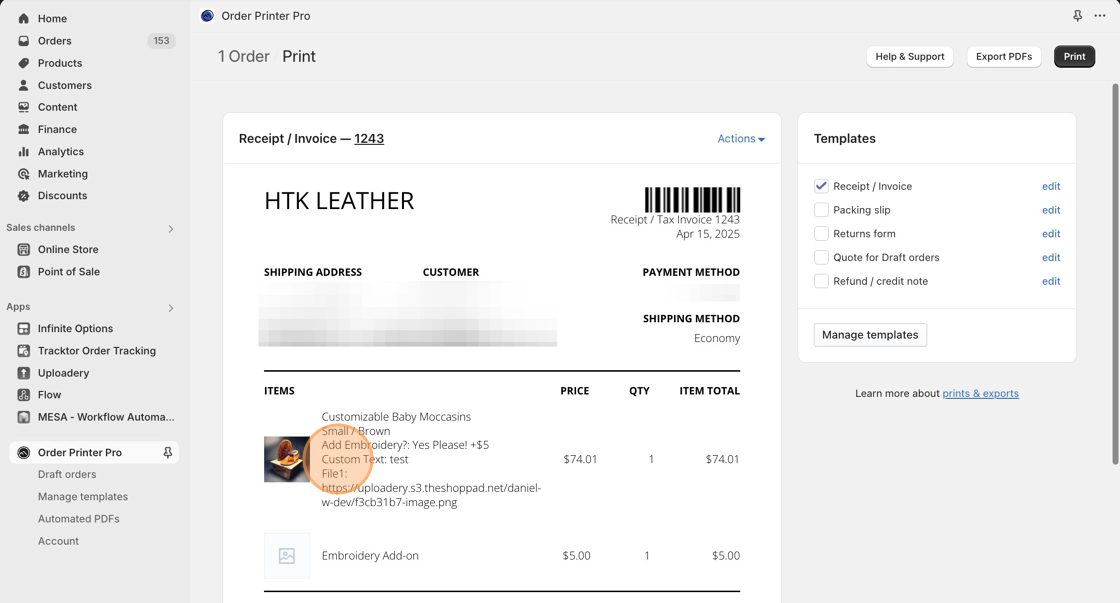Open Automated PDFs submenu item
The image size is (1120, 603).
tap(79, 519)
